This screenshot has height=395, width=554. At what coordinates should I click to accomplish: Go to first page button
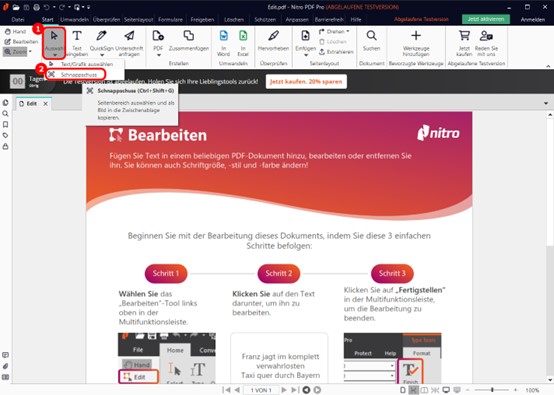[226, 390]
